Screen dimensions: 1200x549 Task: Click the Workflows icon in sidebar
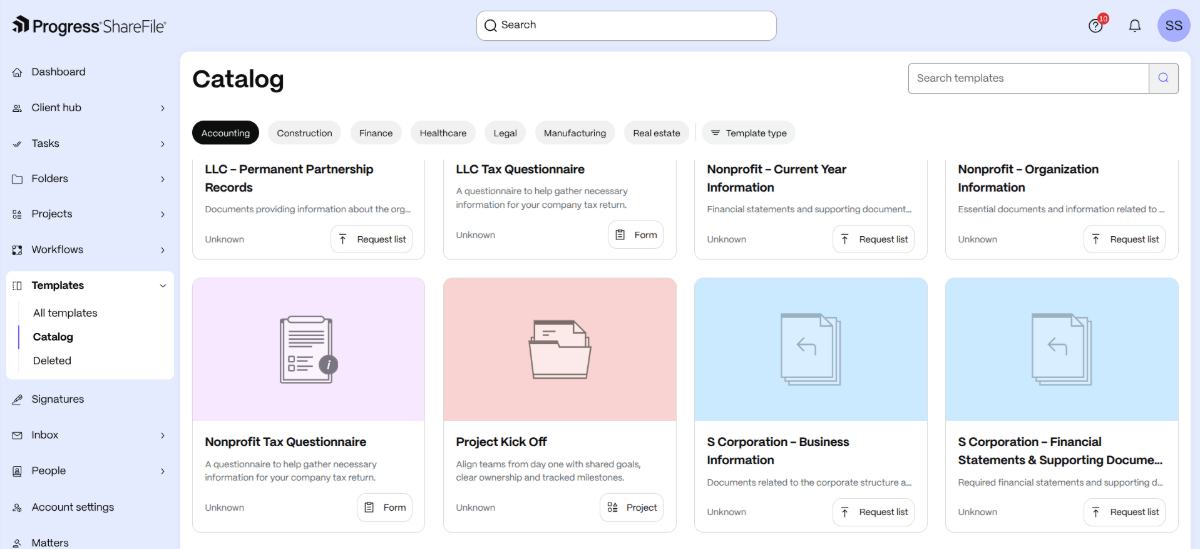[17, 250]
